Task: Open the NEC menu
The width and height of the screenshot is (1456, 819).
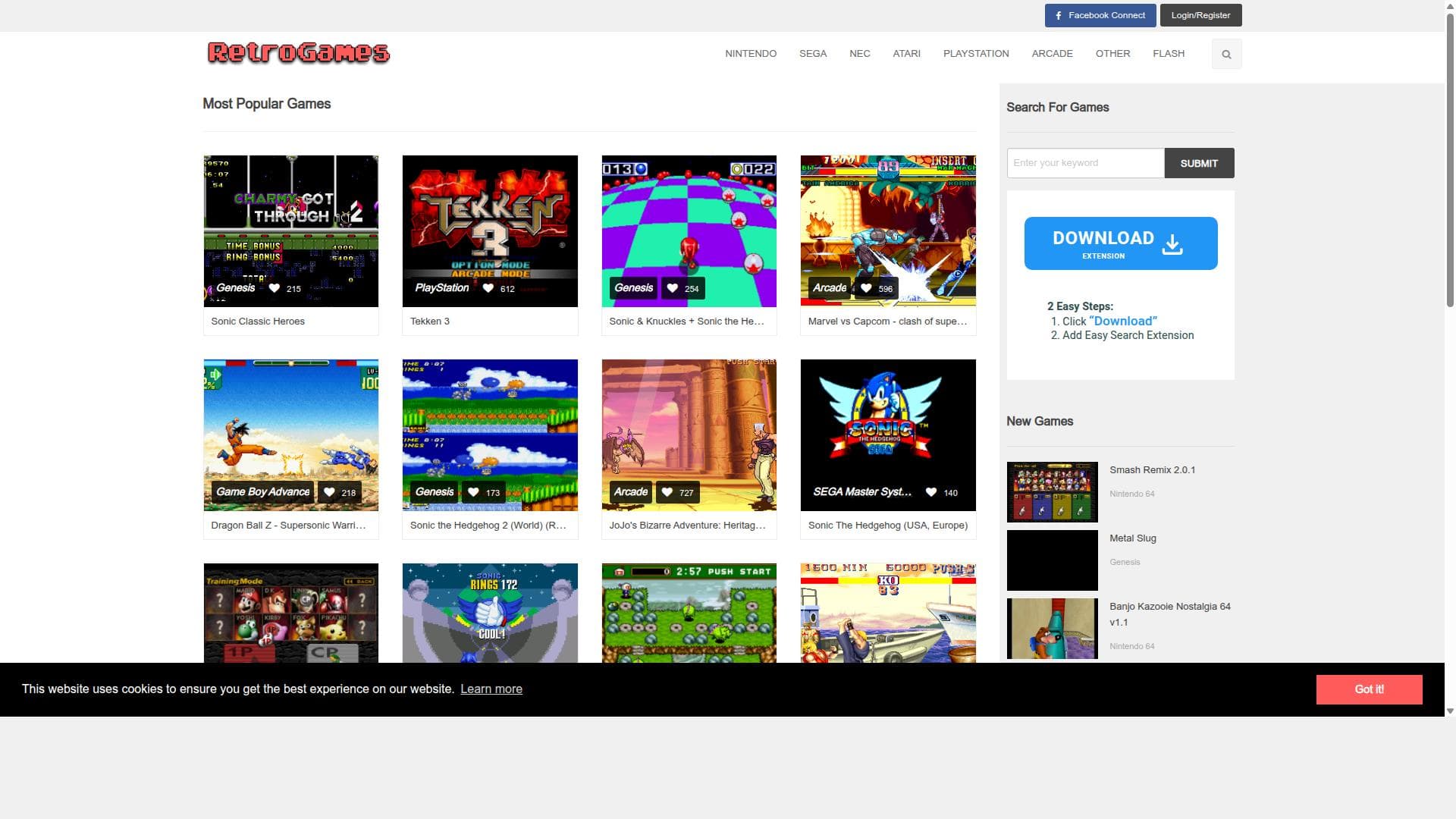Action: [859, 54]
